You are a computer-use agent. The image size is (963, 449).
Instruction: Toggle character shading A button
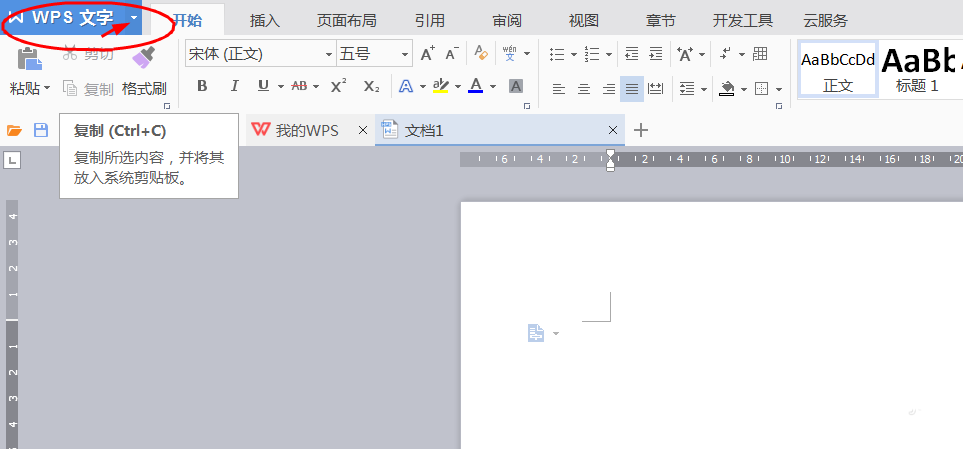(516, 86)
